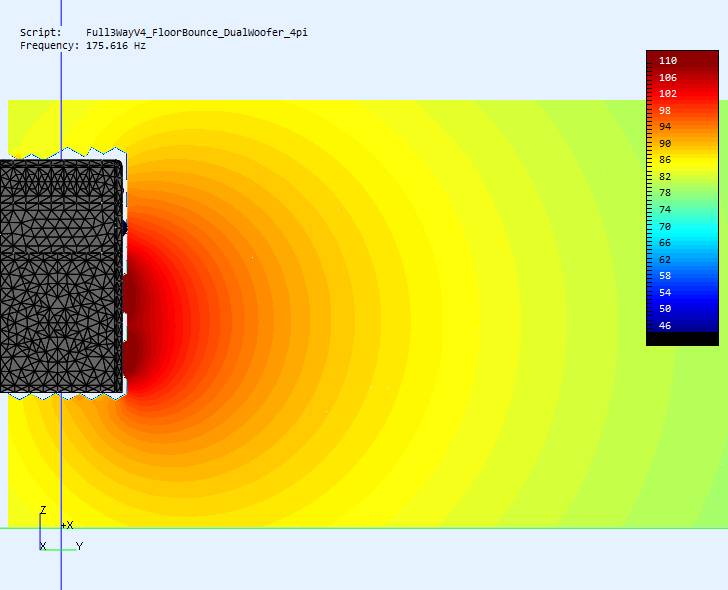Click the +X label of coordinate triad
Image resolution: width=728 pixels, height=590 pixels.
[67, 525]
